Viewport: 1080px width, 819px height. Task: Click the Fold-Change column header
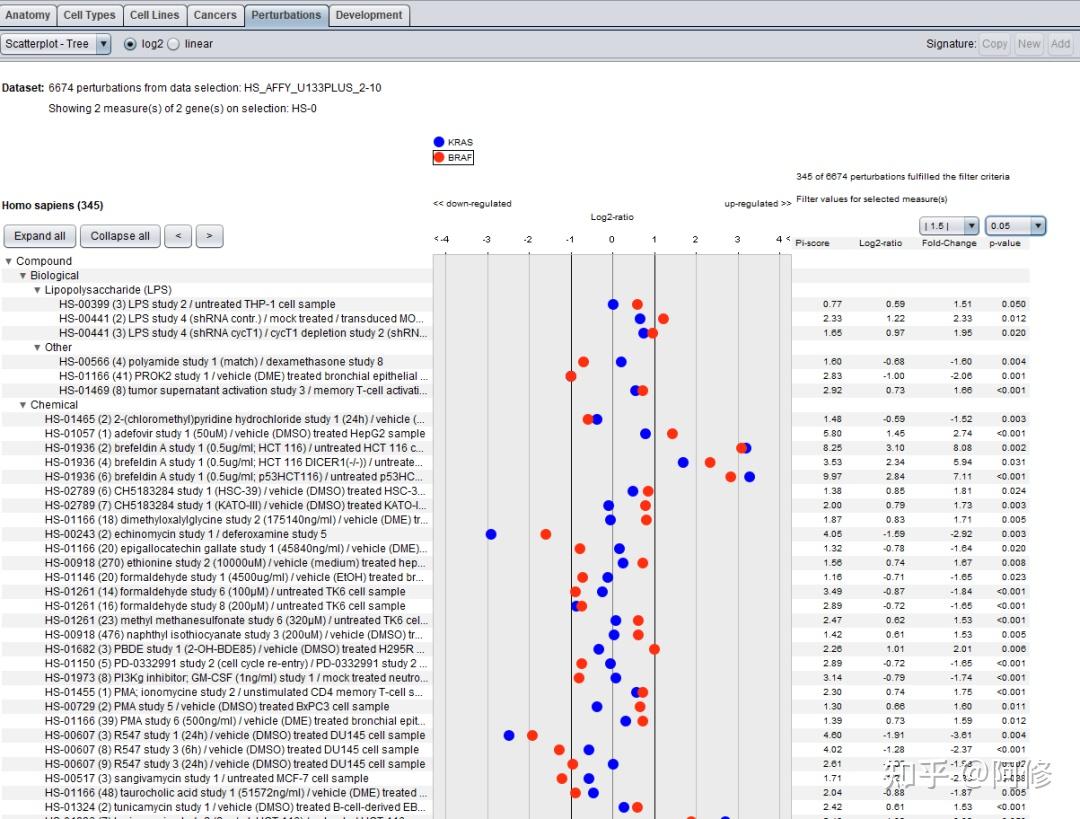(x=949, y=243)
